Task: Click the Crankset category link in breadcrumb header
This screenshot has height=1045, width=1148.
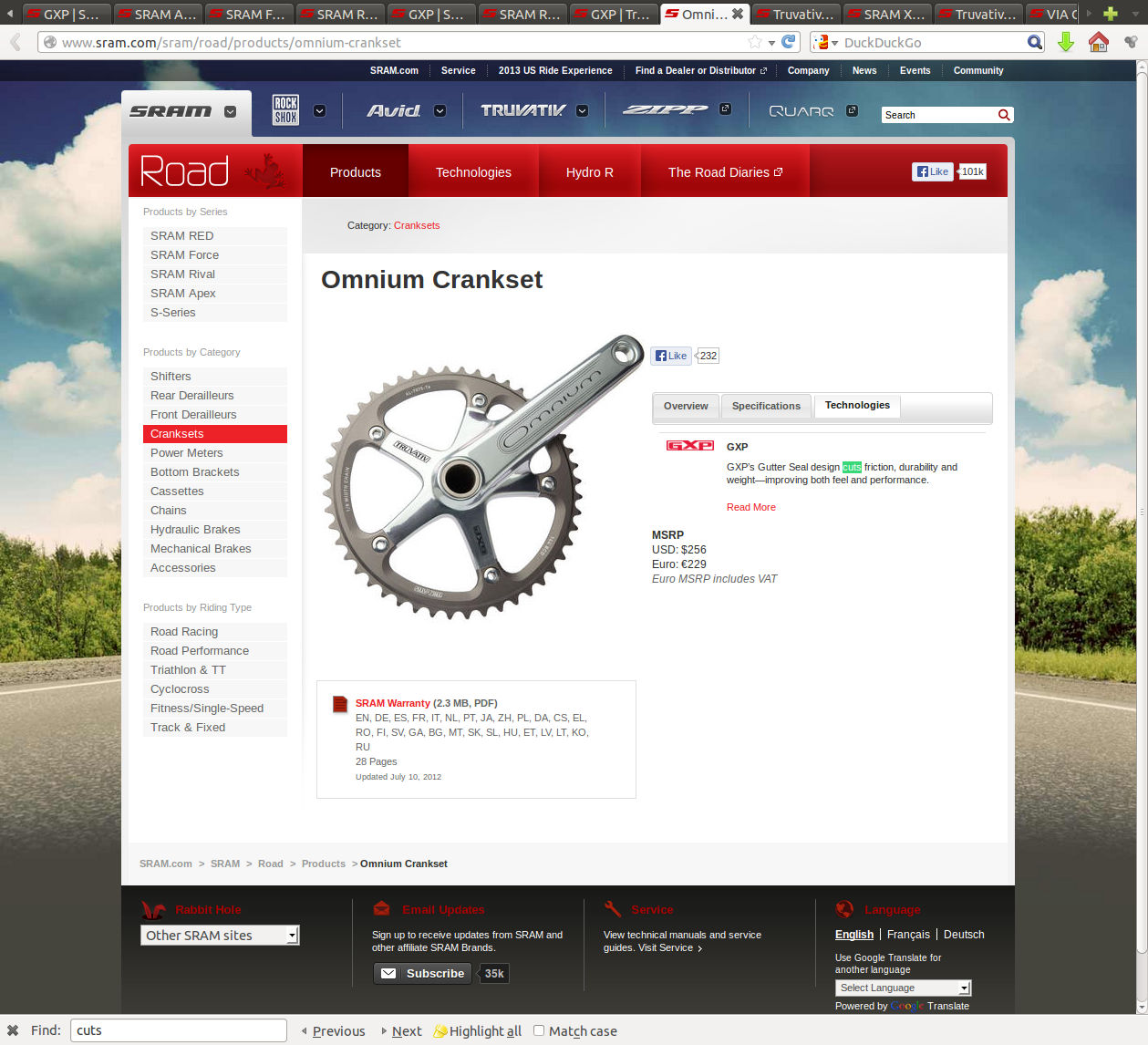Action: pyautogui.click(x=417, y=225)
